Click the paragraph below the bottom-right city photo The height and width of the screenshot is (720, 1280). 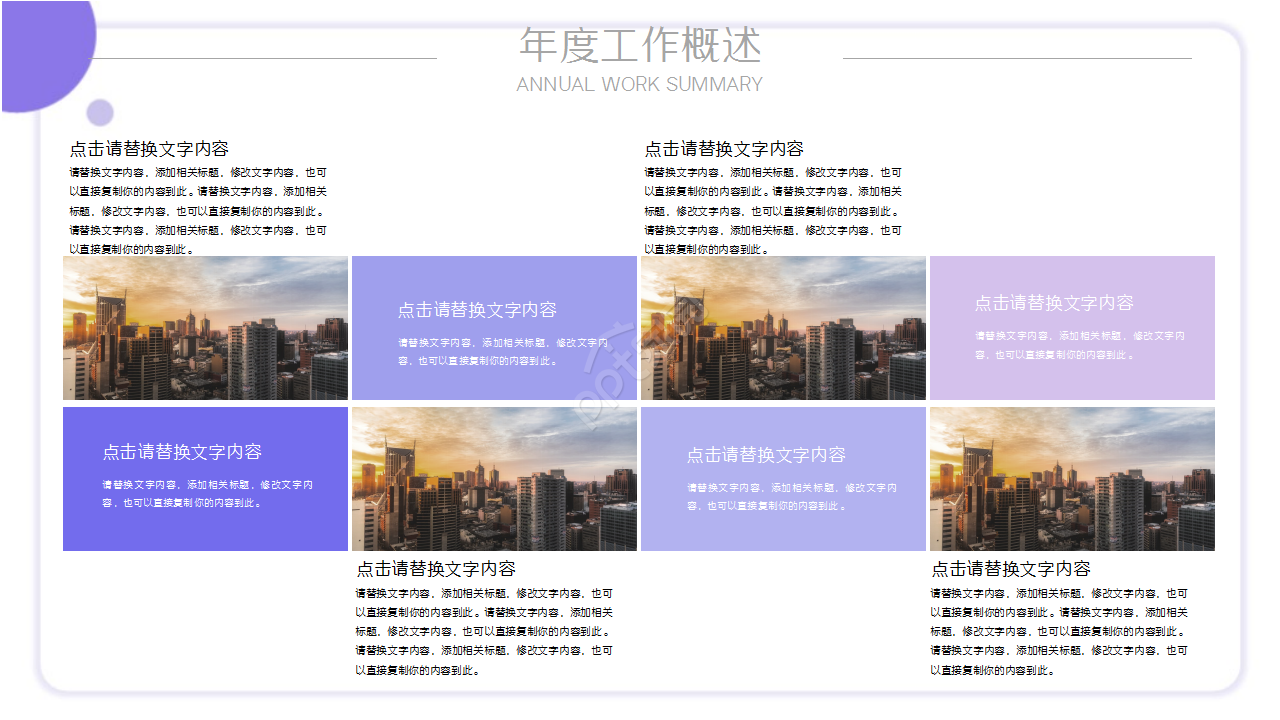[1059, 631]
